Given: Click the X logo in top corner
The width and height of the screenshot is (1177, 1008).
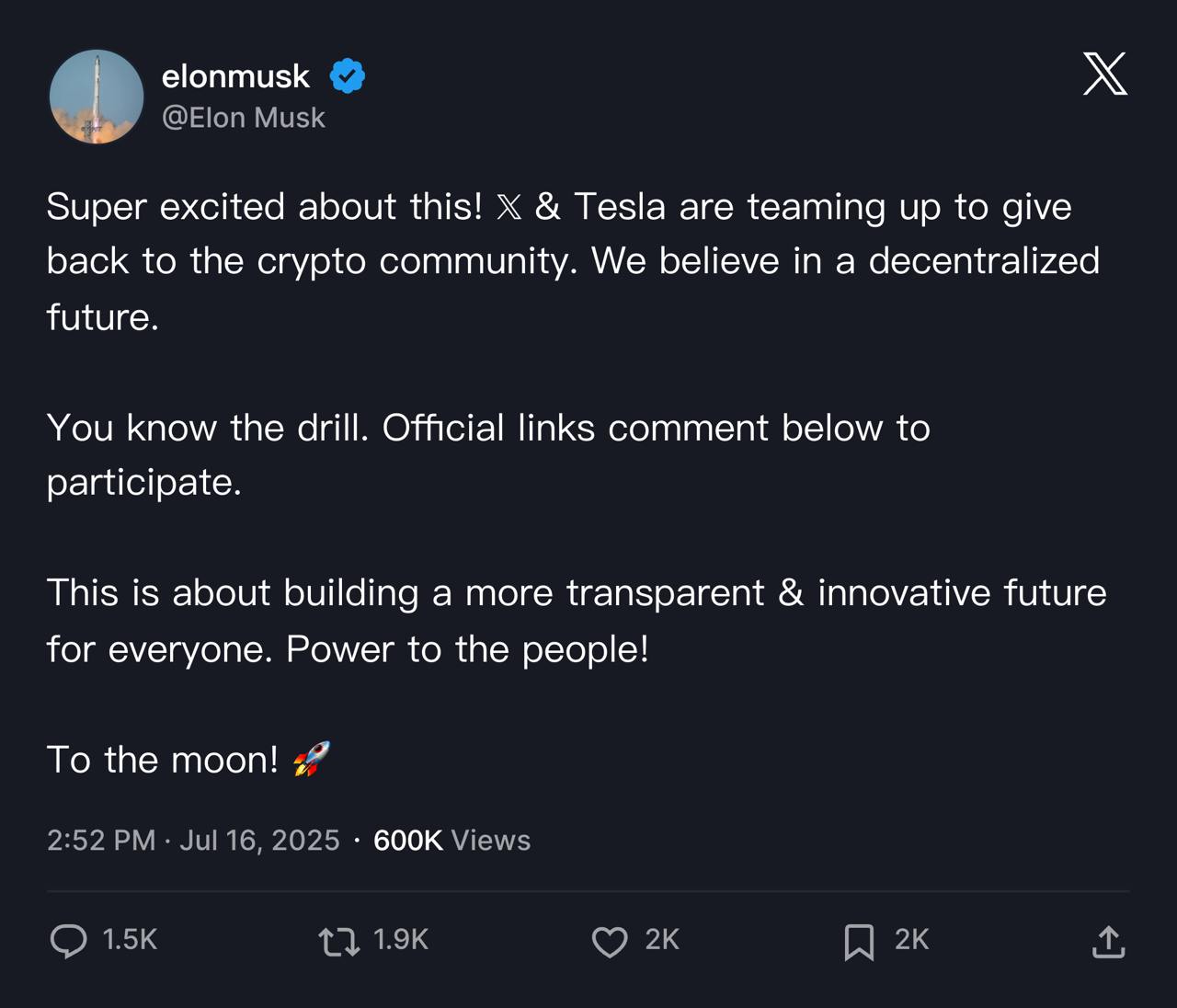Looking at the screenshot, I should tap(1105, 74).
